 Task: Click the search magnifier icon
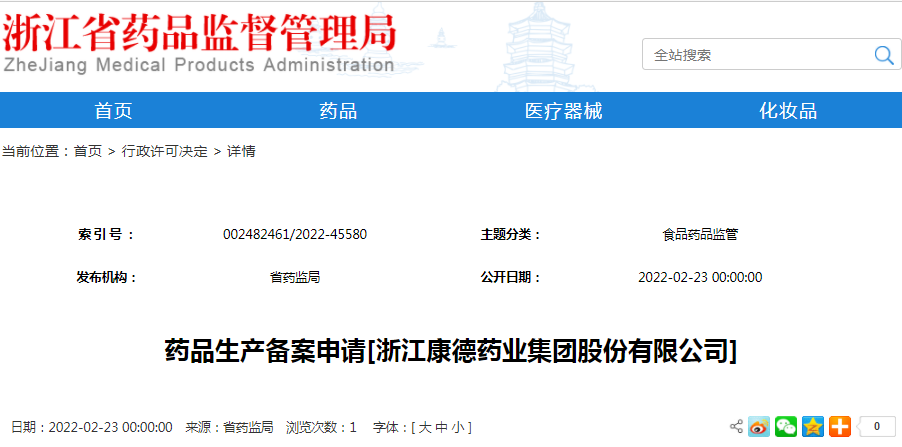coord(883,55)
